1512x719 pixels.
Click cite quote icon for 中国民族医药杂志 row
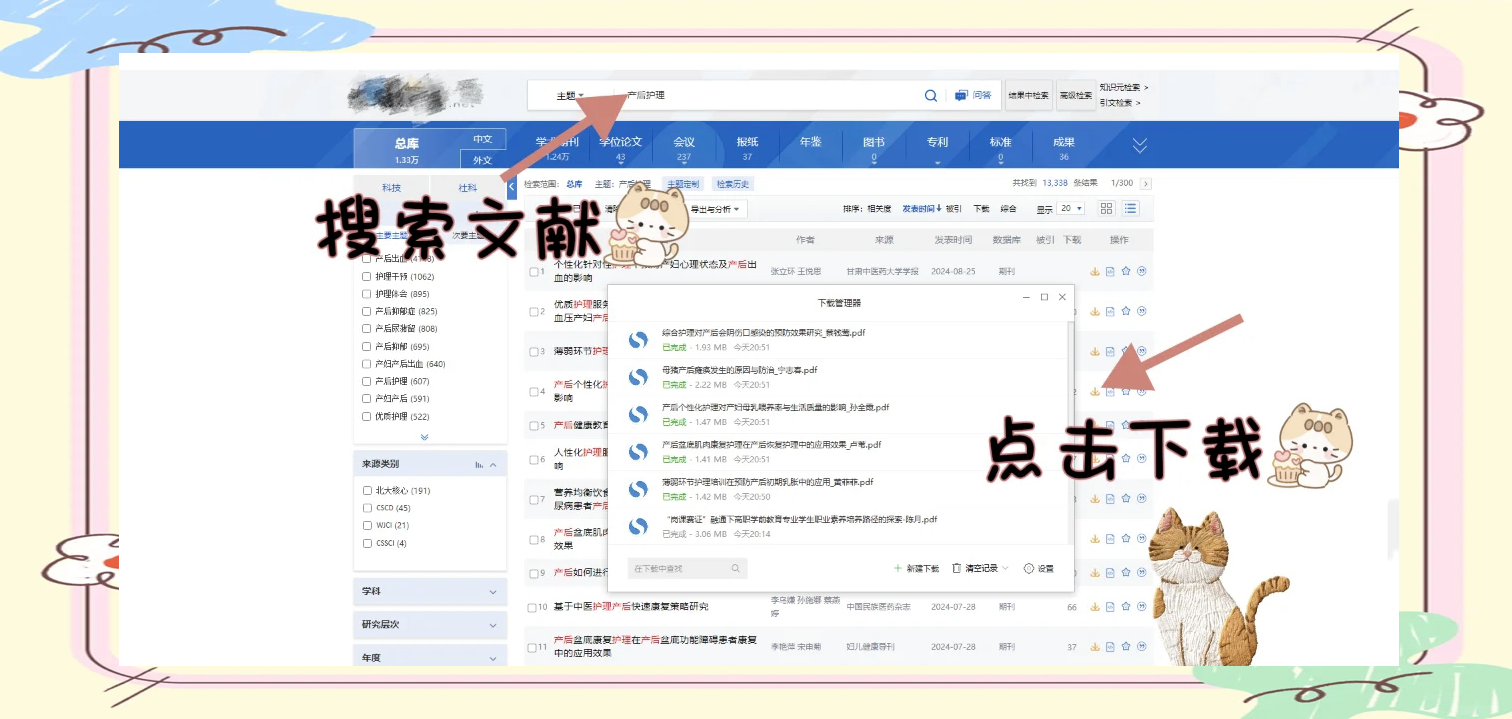(1141, 607)
